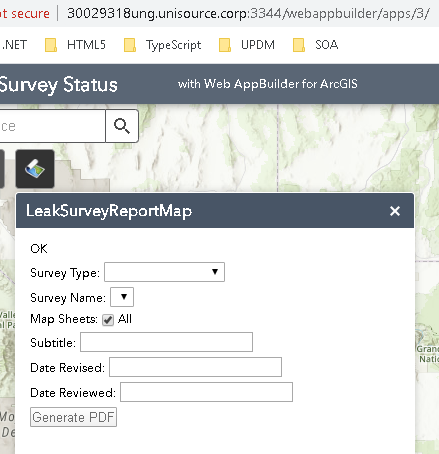Open the Survey Type dropdown
The image size is (439, 454).
pyautogui.click(x=164, y=272)
